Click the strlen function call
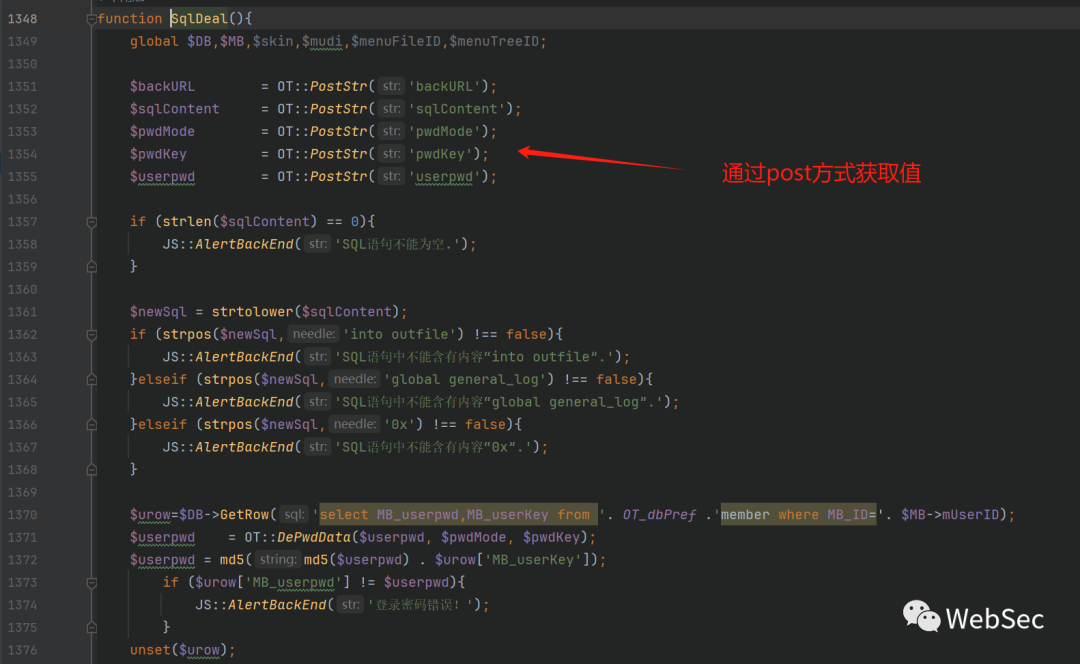This screenshot has height=664, width=1080. (187, 222)
